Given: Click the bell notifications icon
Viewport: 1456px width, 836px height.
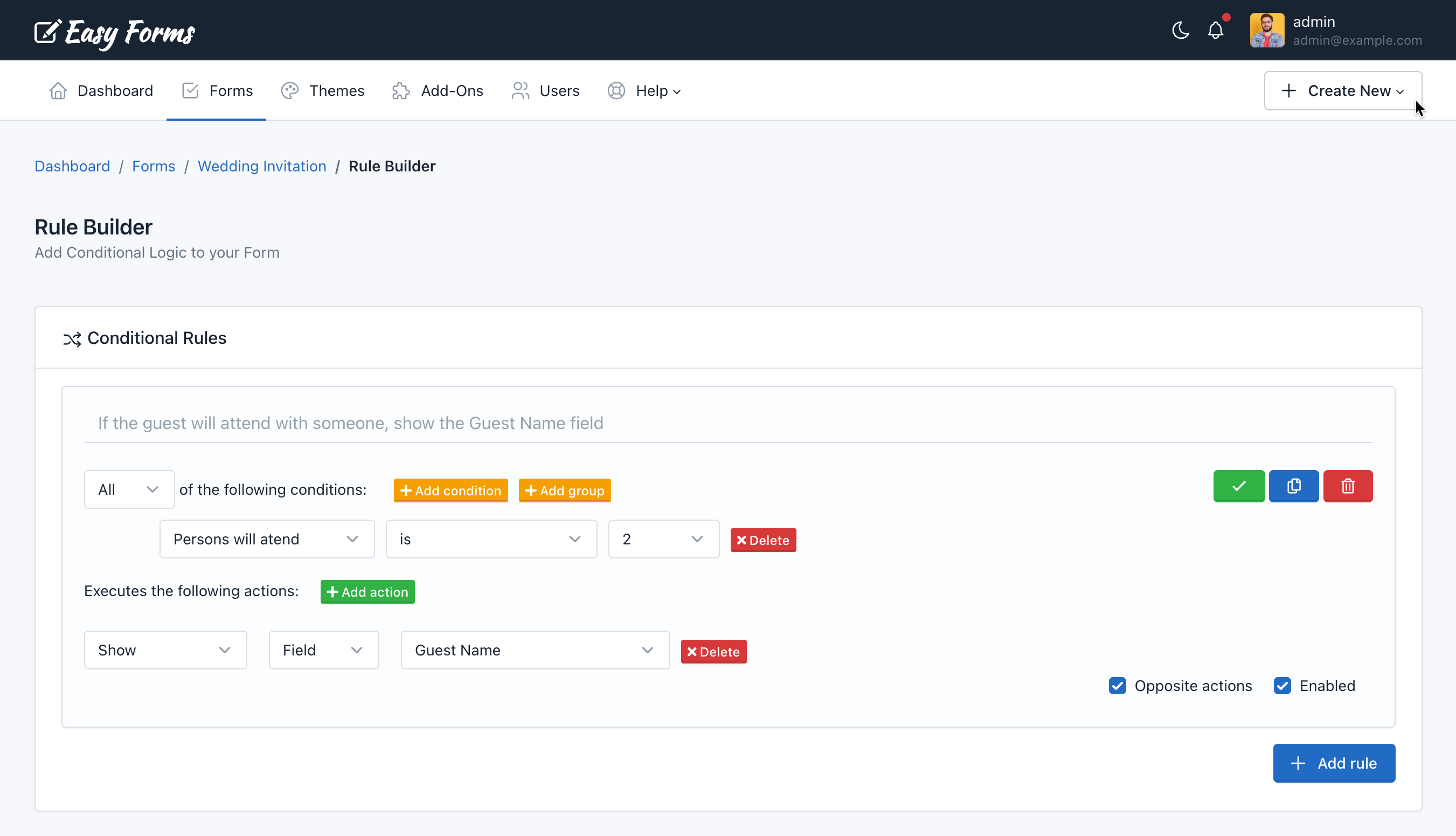Looking at the screenshot, I should (1216, 30).
